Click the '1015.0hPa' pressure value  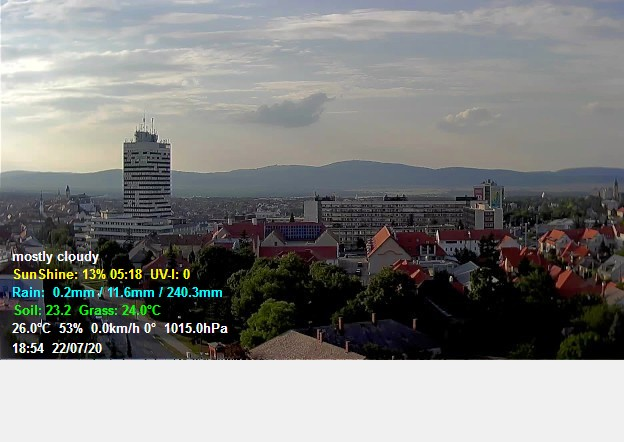click(x=196, y=329)
